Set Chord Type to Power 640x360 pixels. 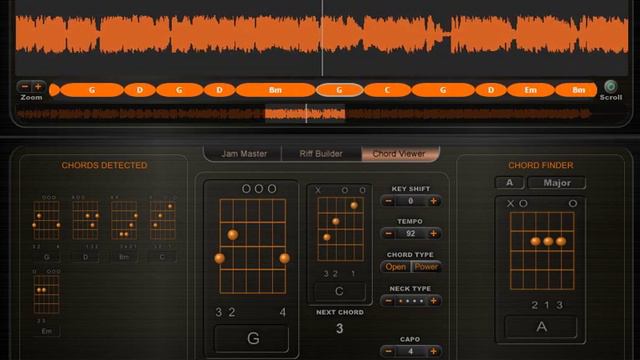click(426, 267)
